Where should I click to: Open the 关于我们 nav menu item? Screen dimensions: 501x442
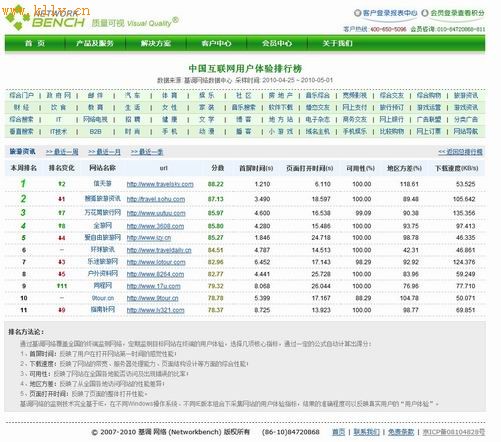(x=337, y=43)
